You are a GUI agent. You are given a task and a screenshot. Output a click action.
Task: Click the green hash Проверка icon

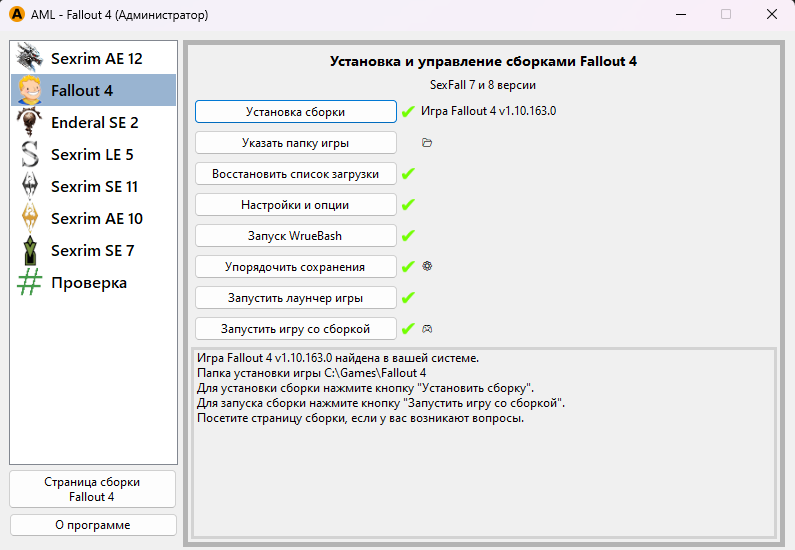click(31, 282)
